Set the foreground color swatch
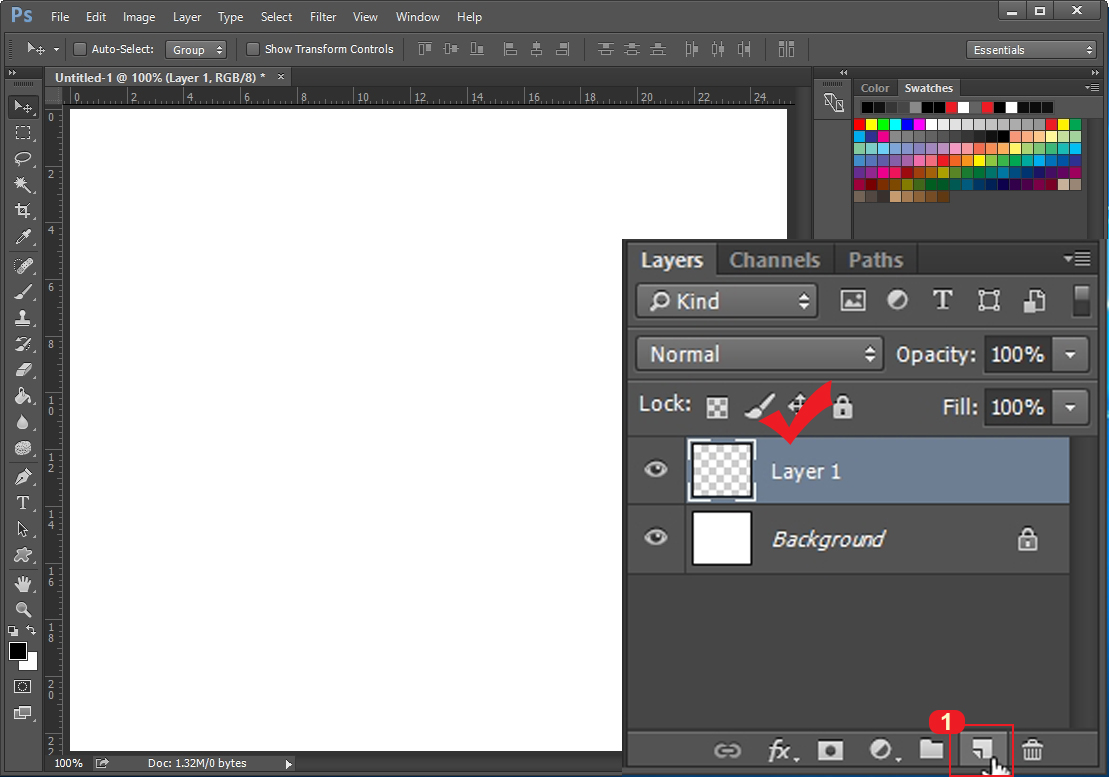The height and width of the screenshot is (777, 1109). tap(18, 651)
